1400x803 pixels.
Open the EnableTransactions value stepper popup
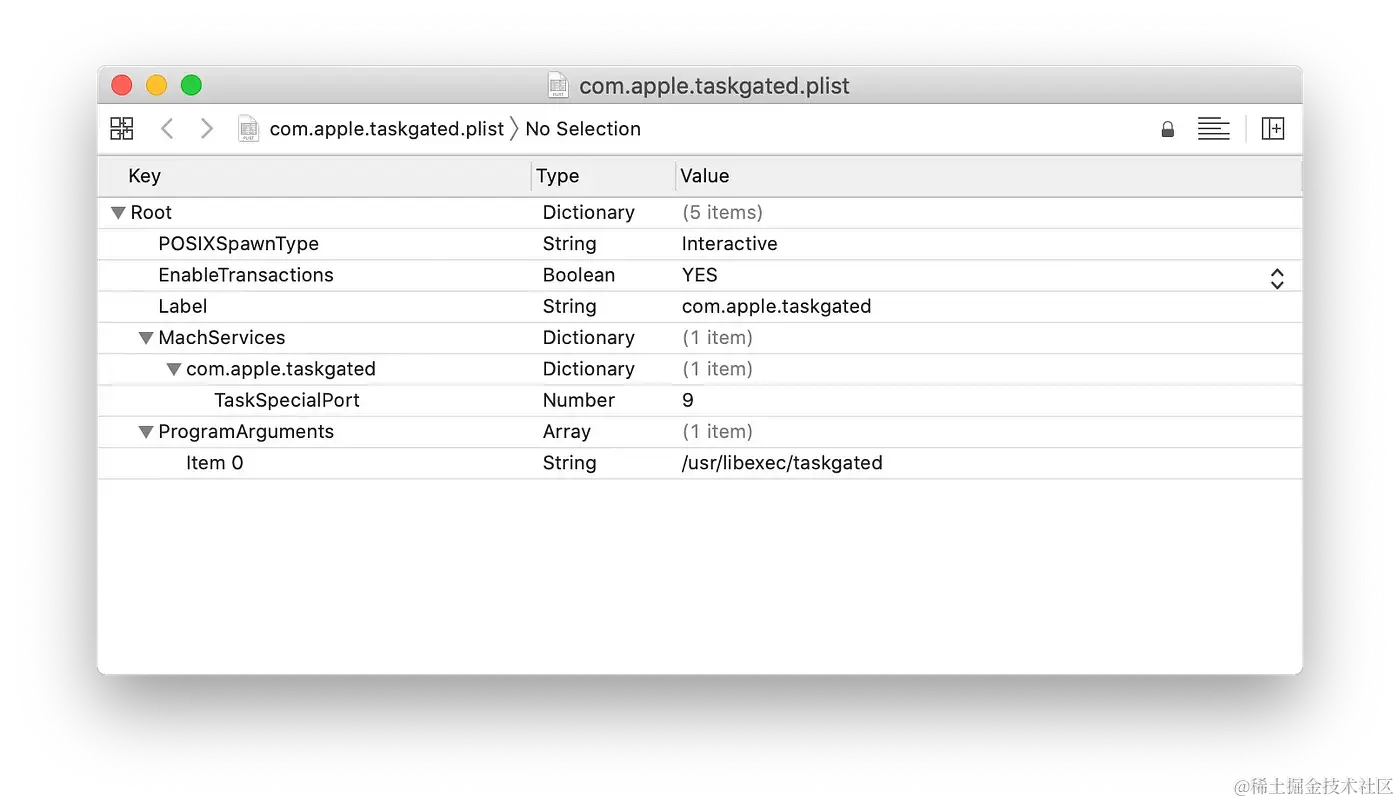point(1277,278)
